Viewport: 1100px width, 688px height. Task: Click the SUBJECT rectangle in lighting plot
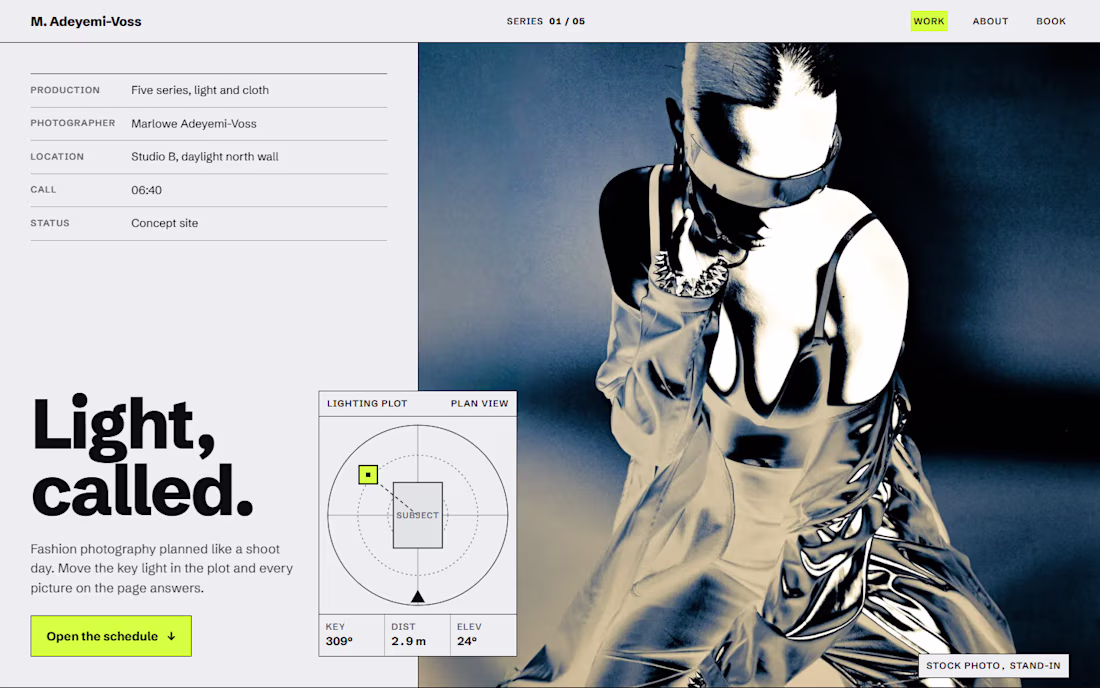coord(417,515)
